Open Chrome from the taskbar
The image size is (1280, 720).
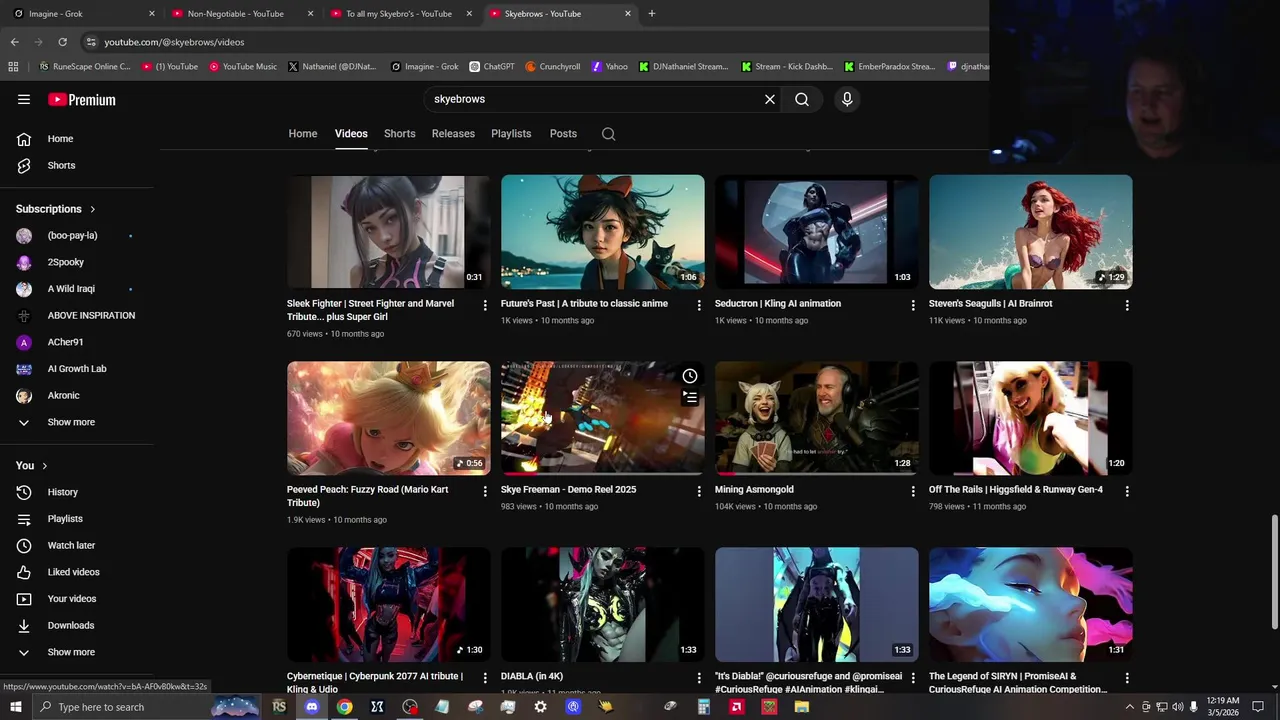[x=344, y=707]
